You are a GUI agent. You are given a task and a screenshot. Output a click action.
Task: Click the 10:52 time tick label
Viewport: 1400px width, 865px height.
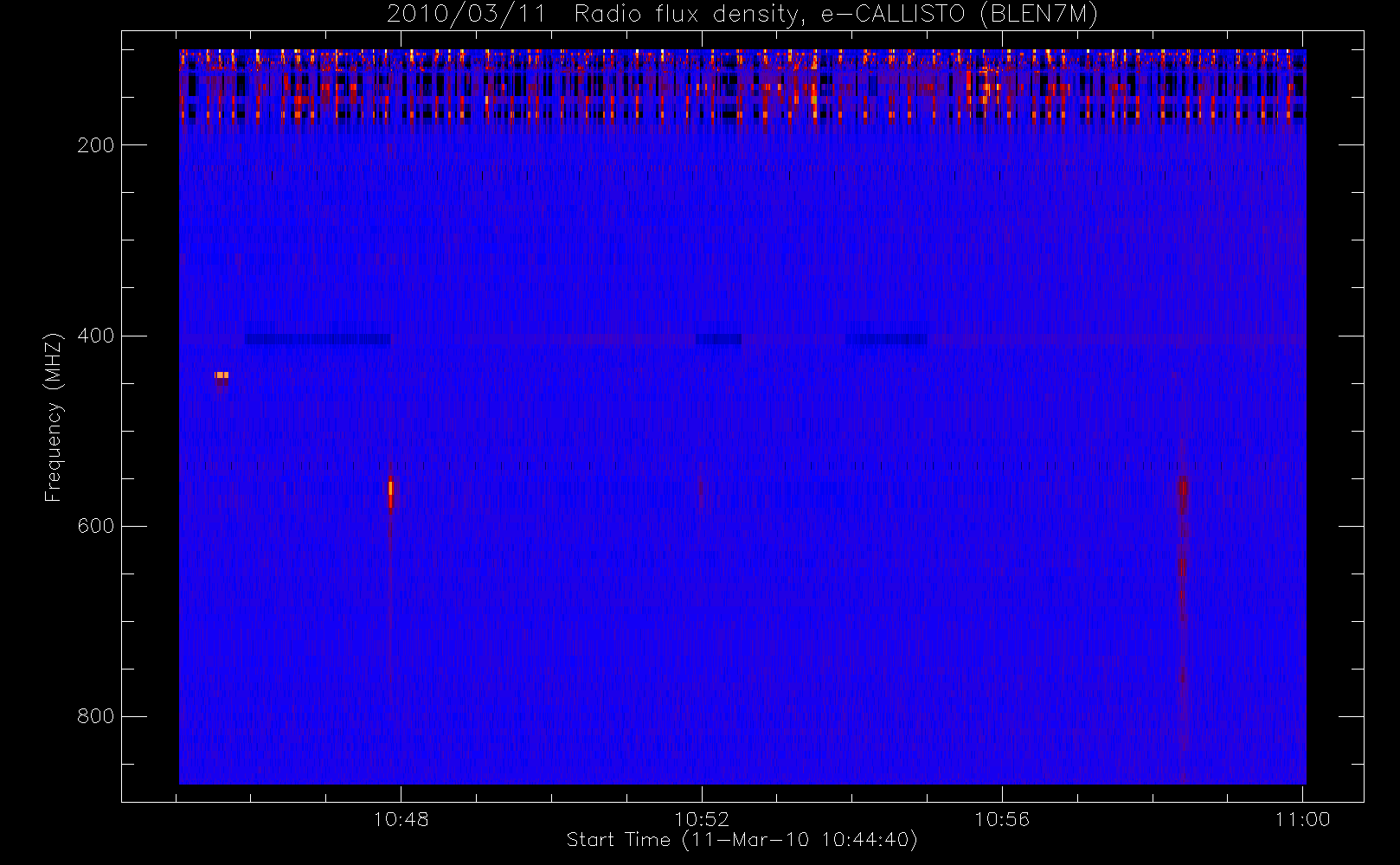[x=702, y=819]
